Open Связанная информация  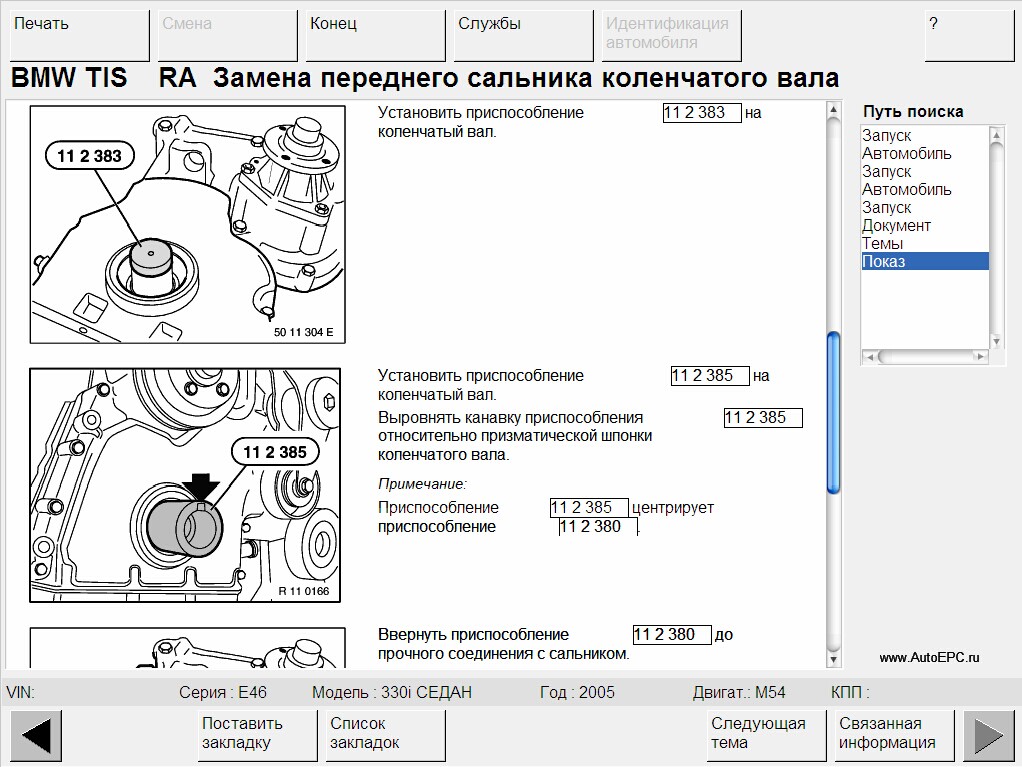point(894,735)
